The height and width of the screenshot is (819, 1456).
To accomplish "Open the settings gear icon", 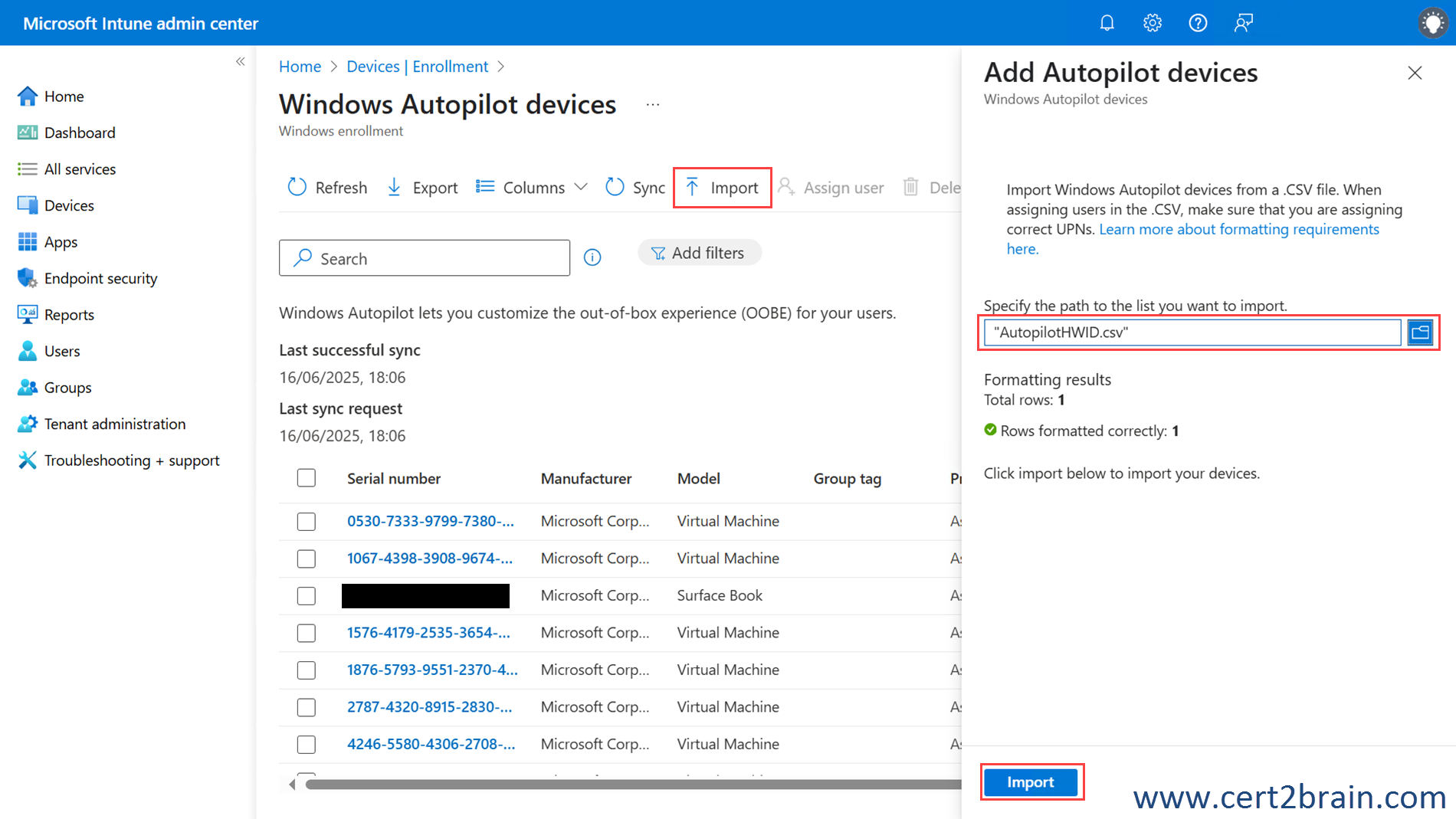I will pos(1152,23).
